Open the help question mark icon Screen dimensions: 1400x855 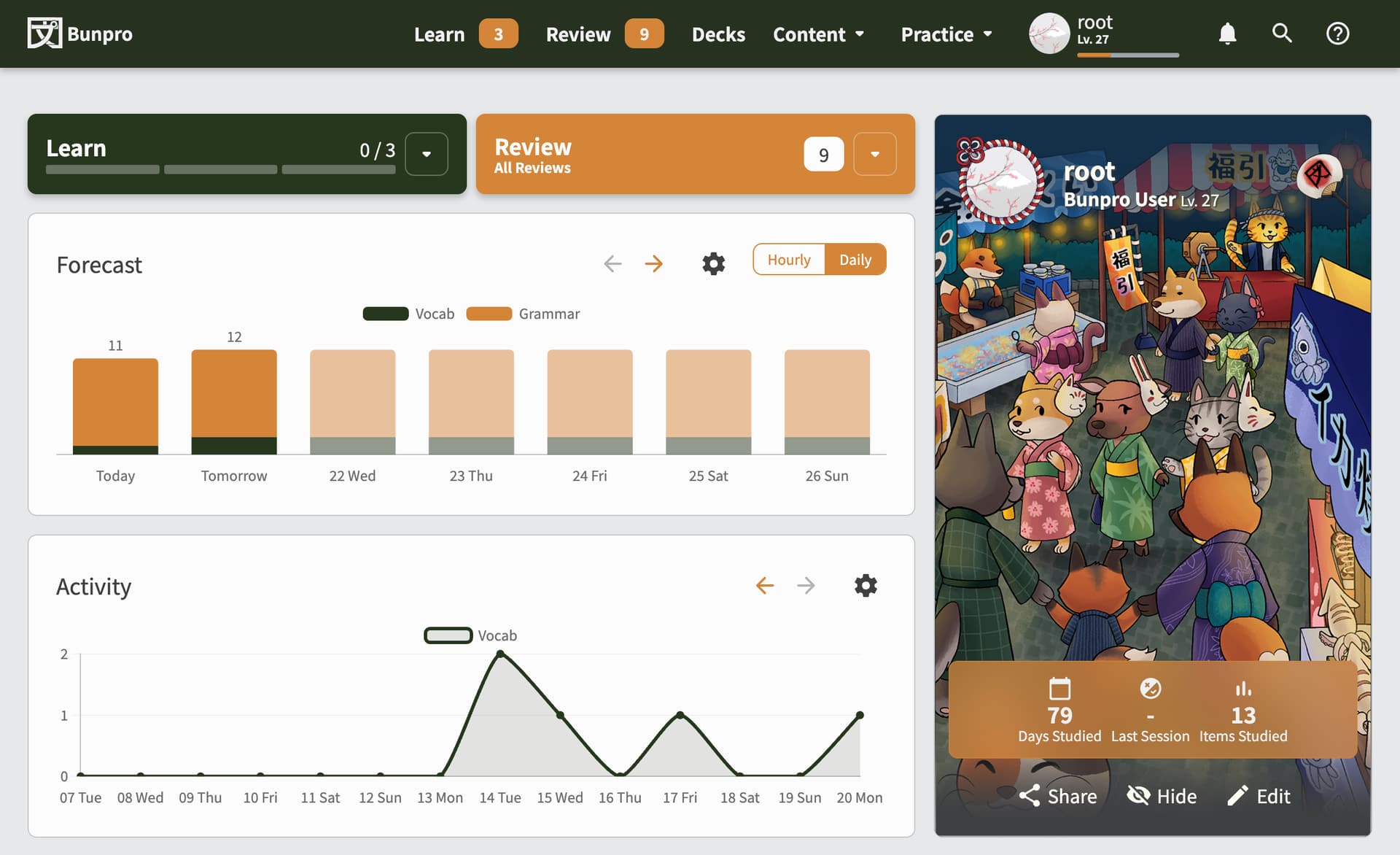(x=1337, y=34)
